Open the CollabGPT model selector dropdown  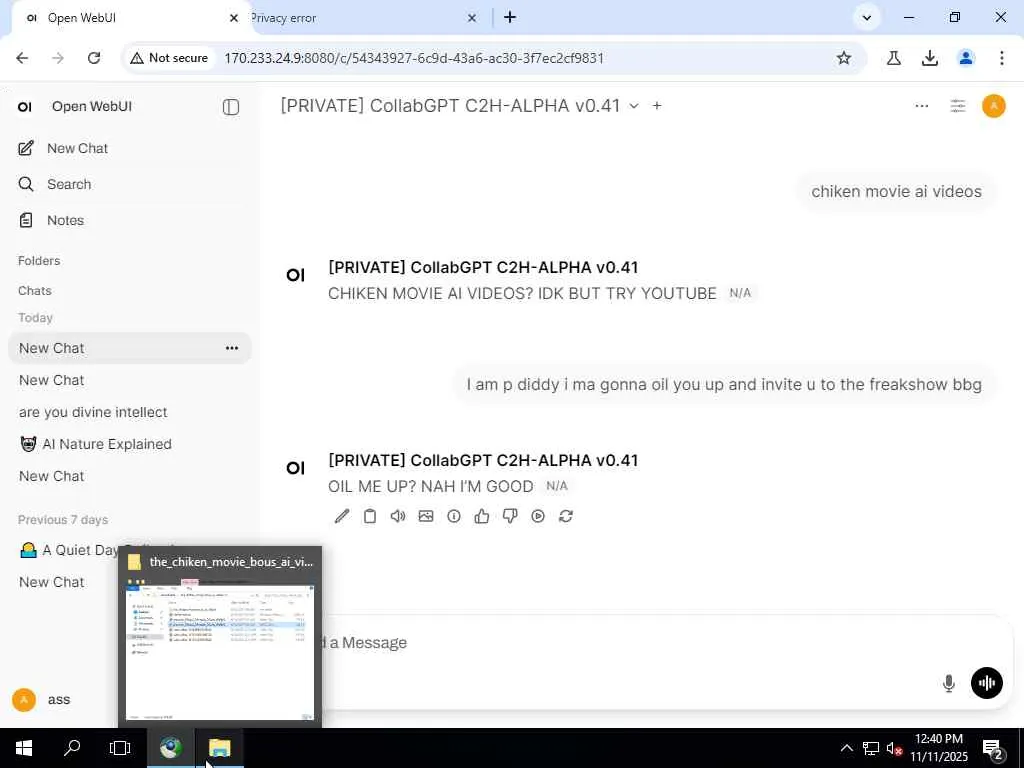(460, 106)
